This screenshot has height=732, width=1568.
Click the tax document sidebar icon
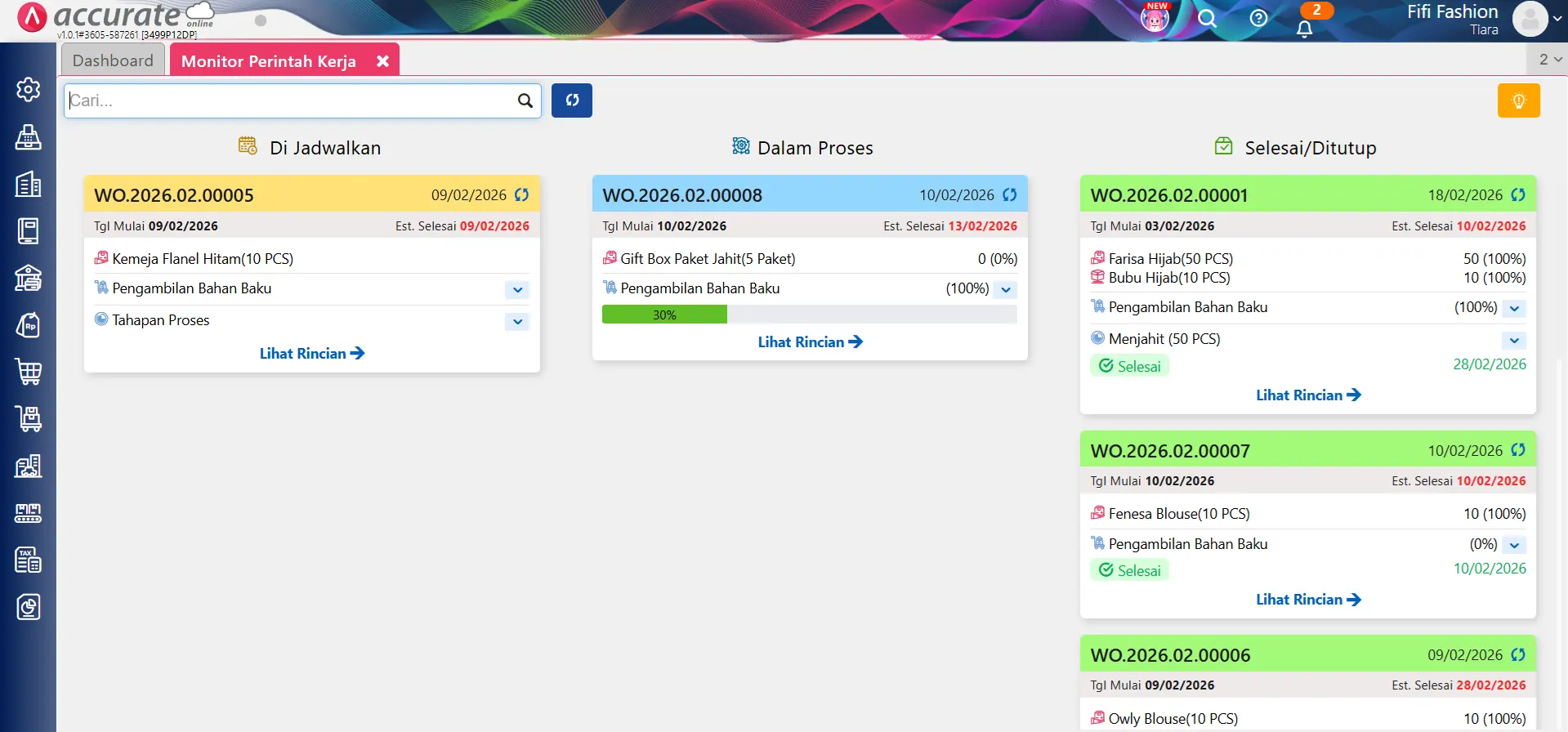[x=28, y=560]
